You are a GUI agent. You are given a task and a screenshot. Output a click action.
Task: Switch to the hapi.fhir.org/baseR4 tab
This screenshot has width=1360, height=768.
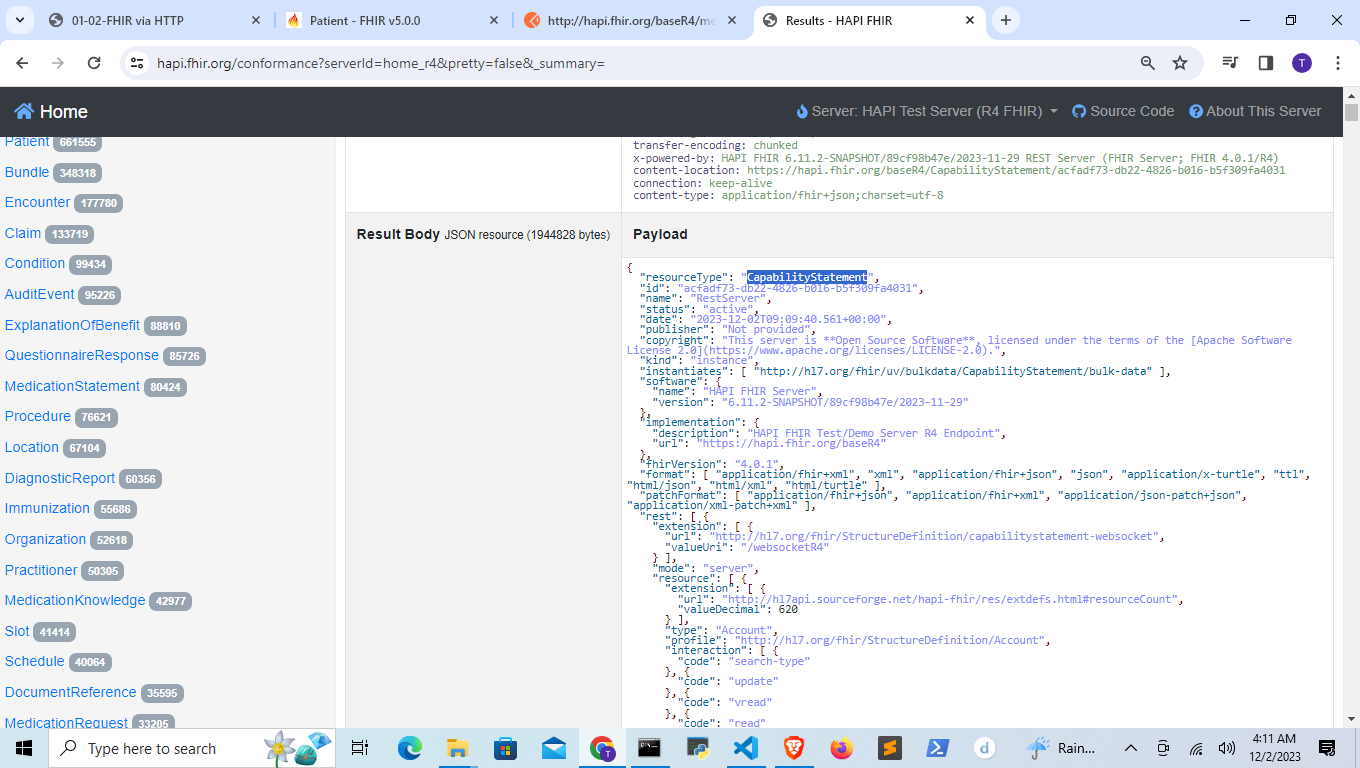tap(631, 20)
